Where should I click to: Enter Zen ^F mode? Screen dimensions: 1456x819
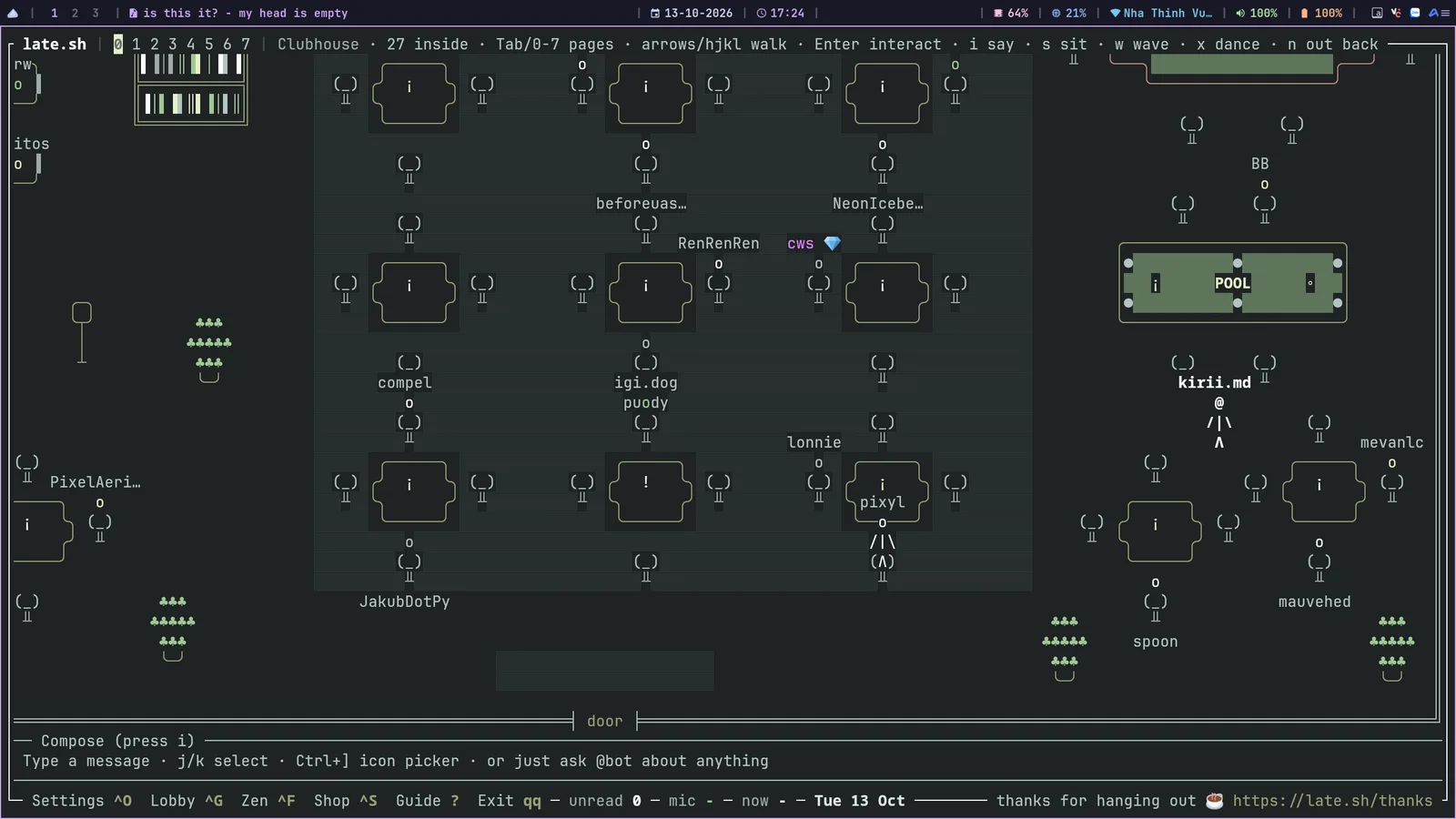coord(268,801)
